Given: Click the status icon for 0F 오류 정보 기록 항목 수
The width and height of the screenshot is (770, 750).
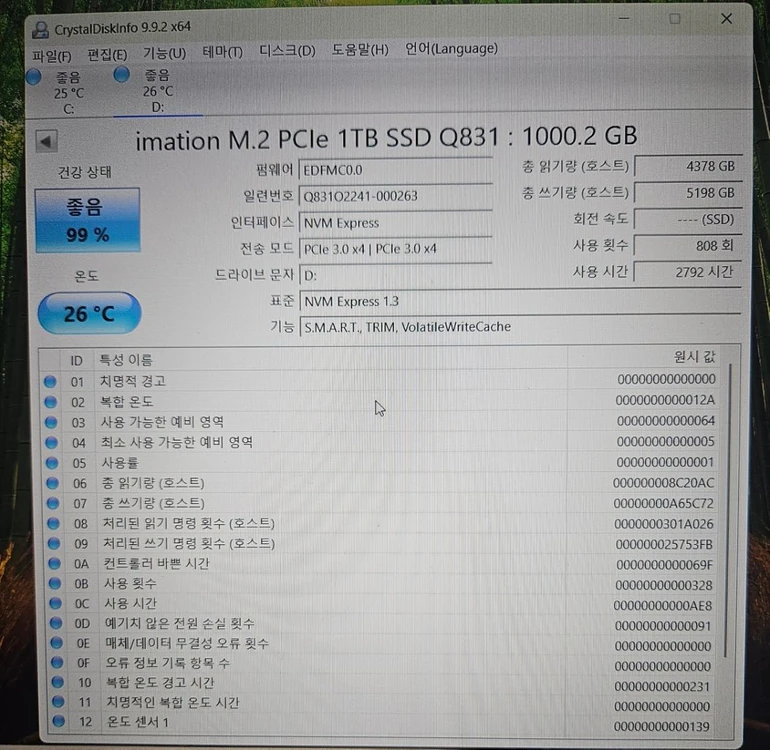Looking at the screenshot, I should click(x=57, y=663).
